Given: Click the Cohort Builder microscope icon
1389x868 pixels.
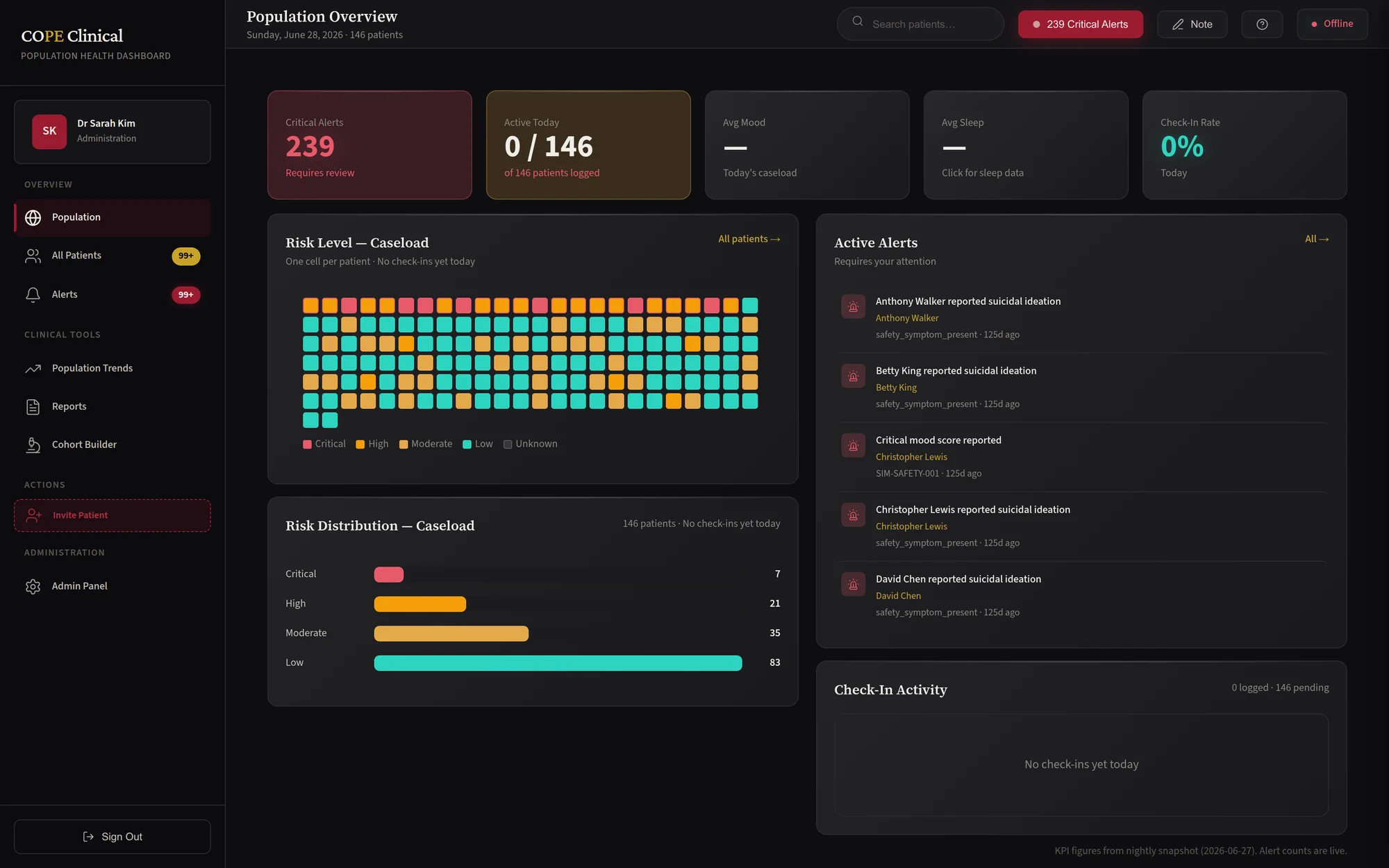Looking at the screenshot, I should (33, 444).
